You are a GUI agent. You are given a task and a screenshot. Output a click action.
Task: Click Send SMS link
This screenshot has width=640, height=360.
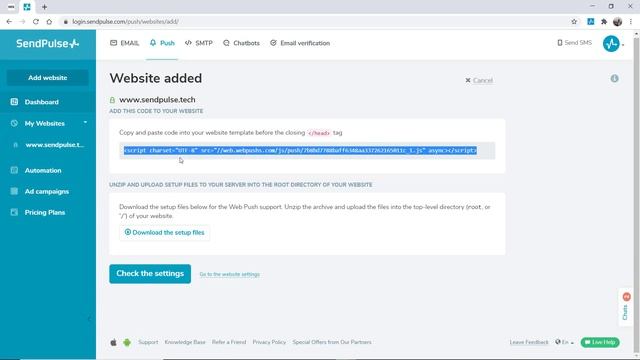[574, 42]
